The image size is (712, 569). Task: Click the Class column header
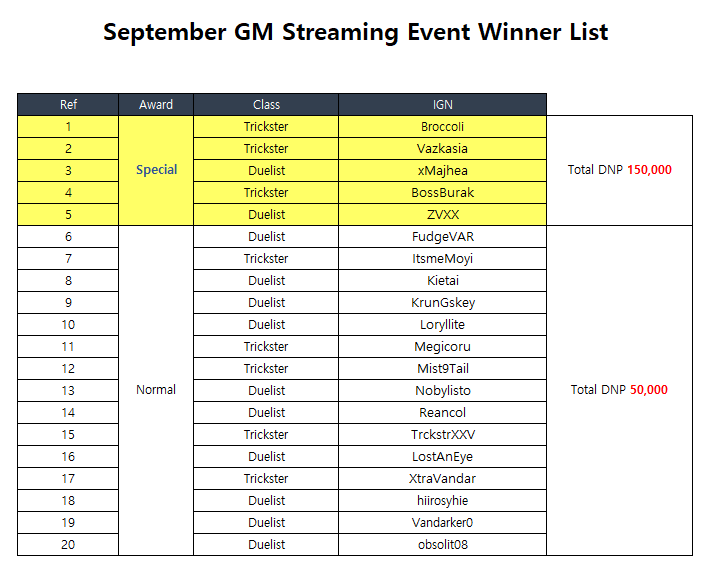(266, 104)
